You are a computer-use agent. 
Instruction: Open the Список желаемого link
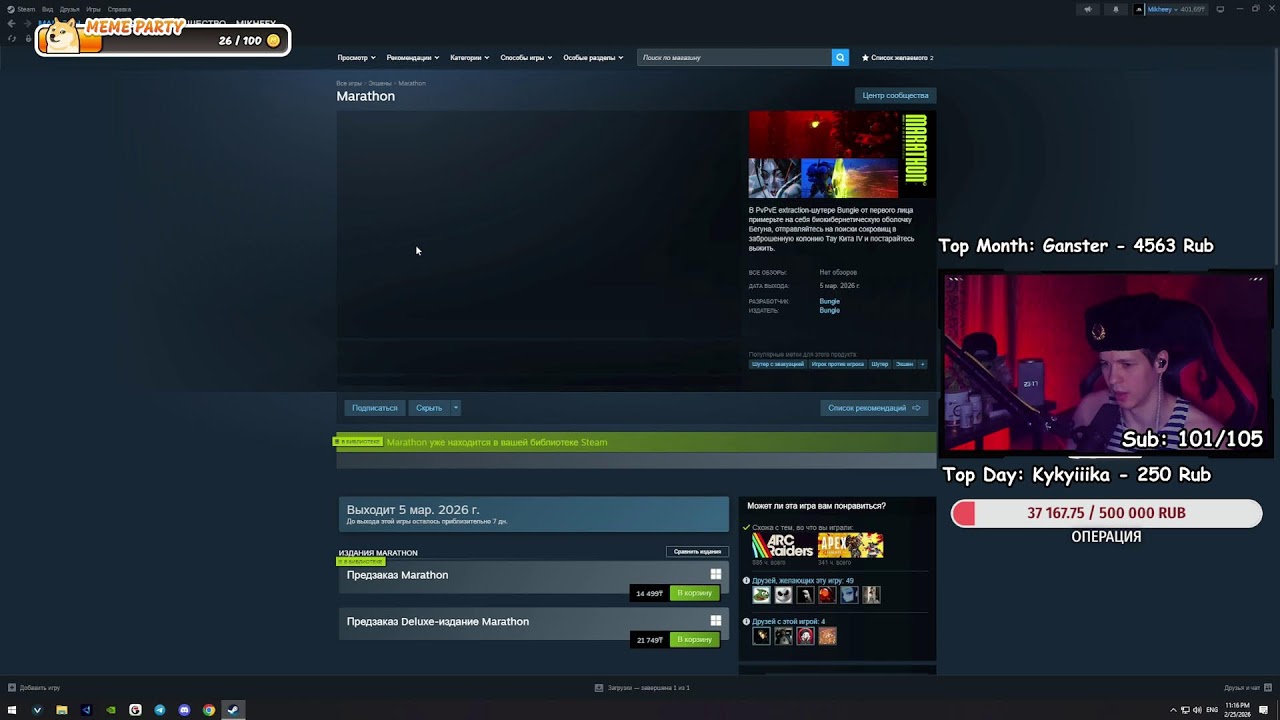click(901, 58)
